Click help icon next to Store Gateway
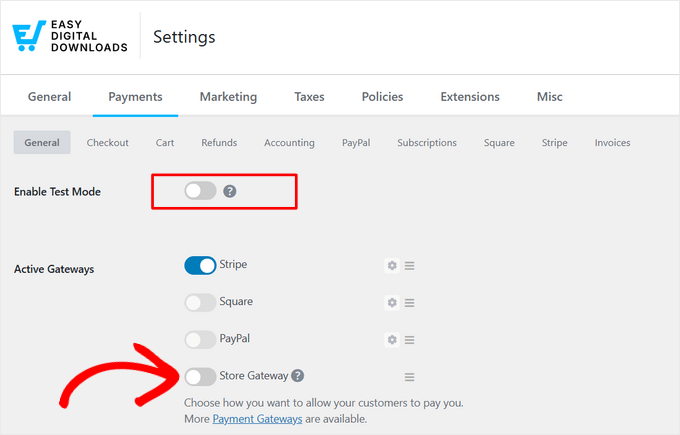Screen dimensions: 680x435 298,376
